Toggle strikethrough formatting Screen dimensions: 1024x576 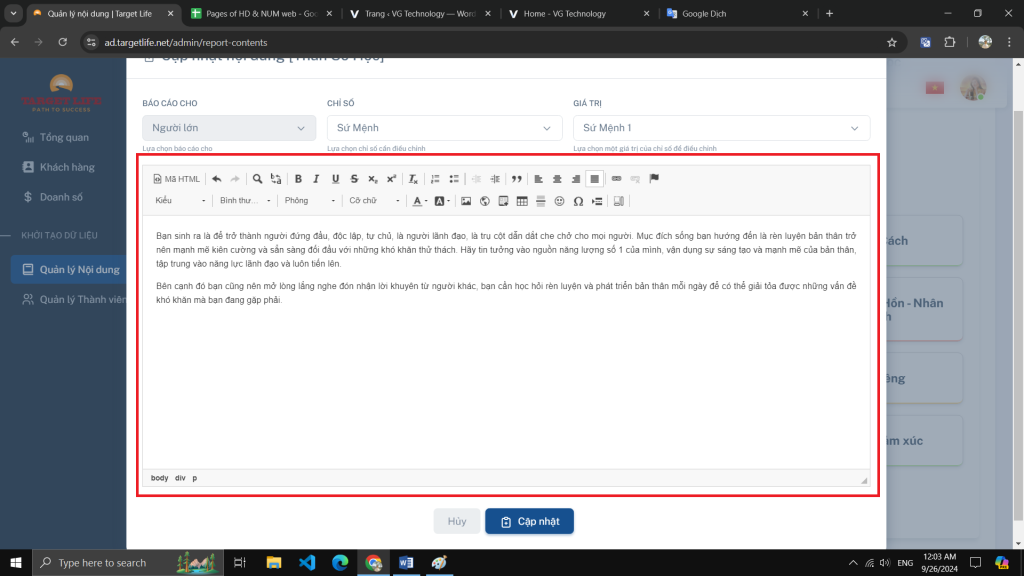pyautogui.click(x=354, y=179)
